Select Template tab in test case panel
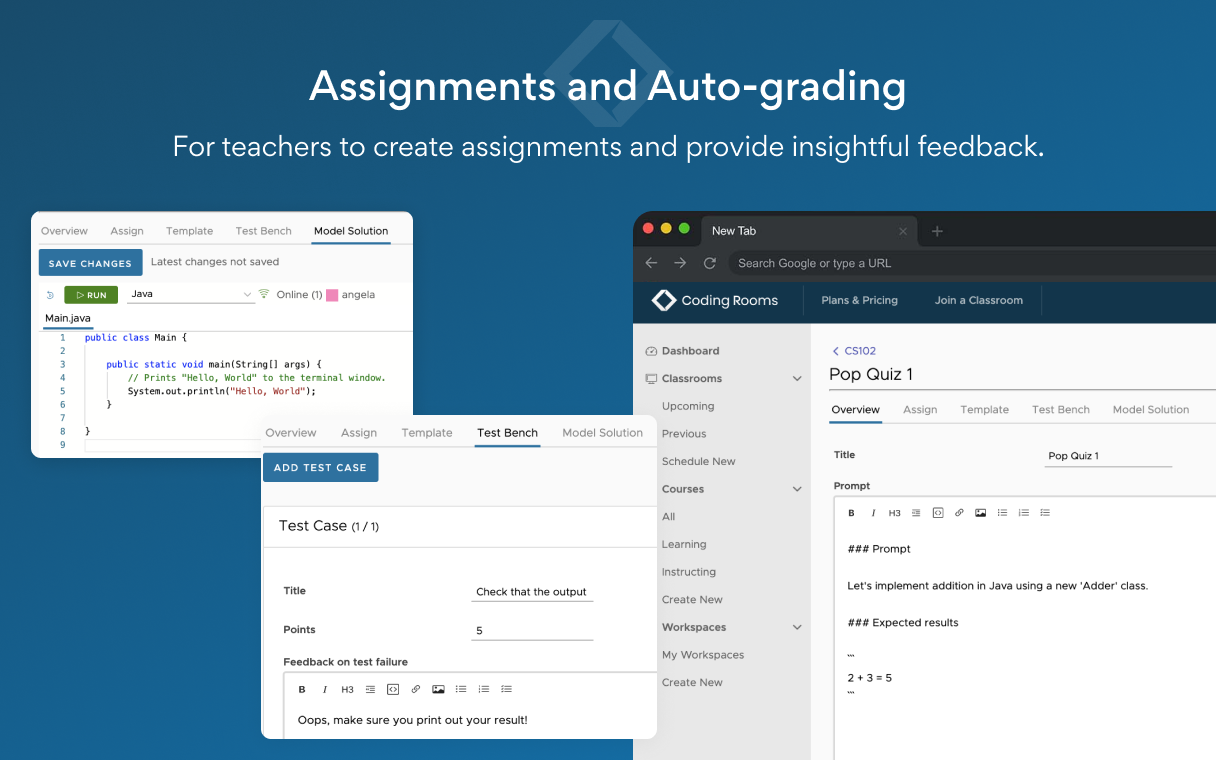This screenshot has height=760, width=1216. [x=427, y=433]
